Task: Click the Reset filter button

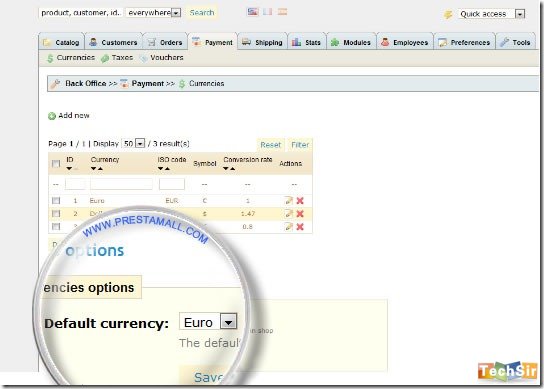Action: (271, 145)
